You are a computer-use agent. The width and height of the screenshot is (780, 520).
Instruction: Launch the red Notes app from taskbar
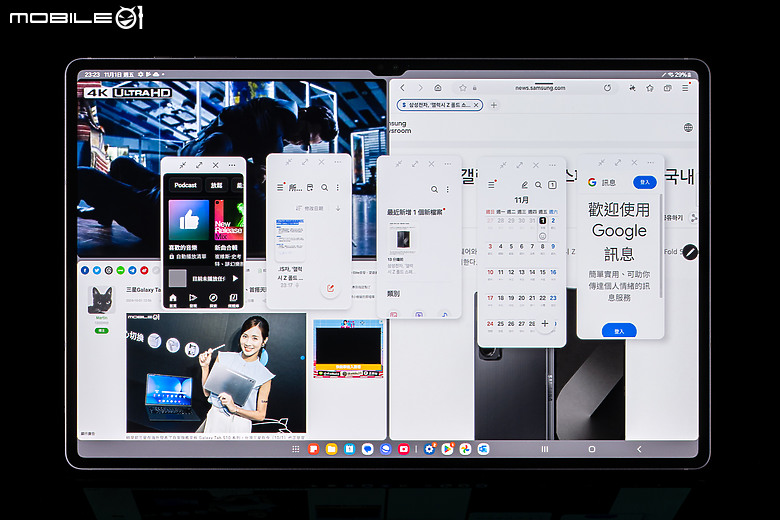(313, 449)
